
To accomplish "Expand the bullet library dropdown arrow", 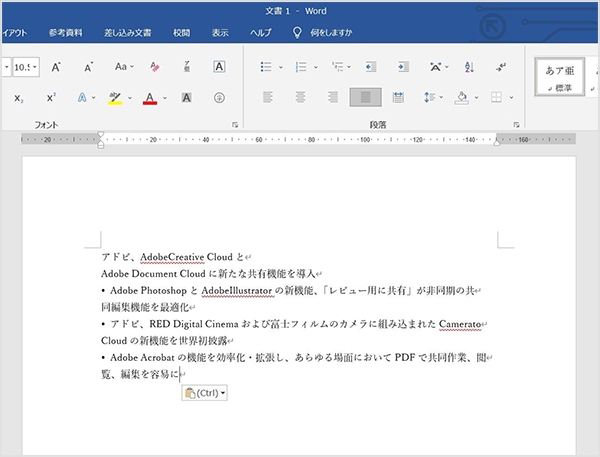I will pos(280,67).
